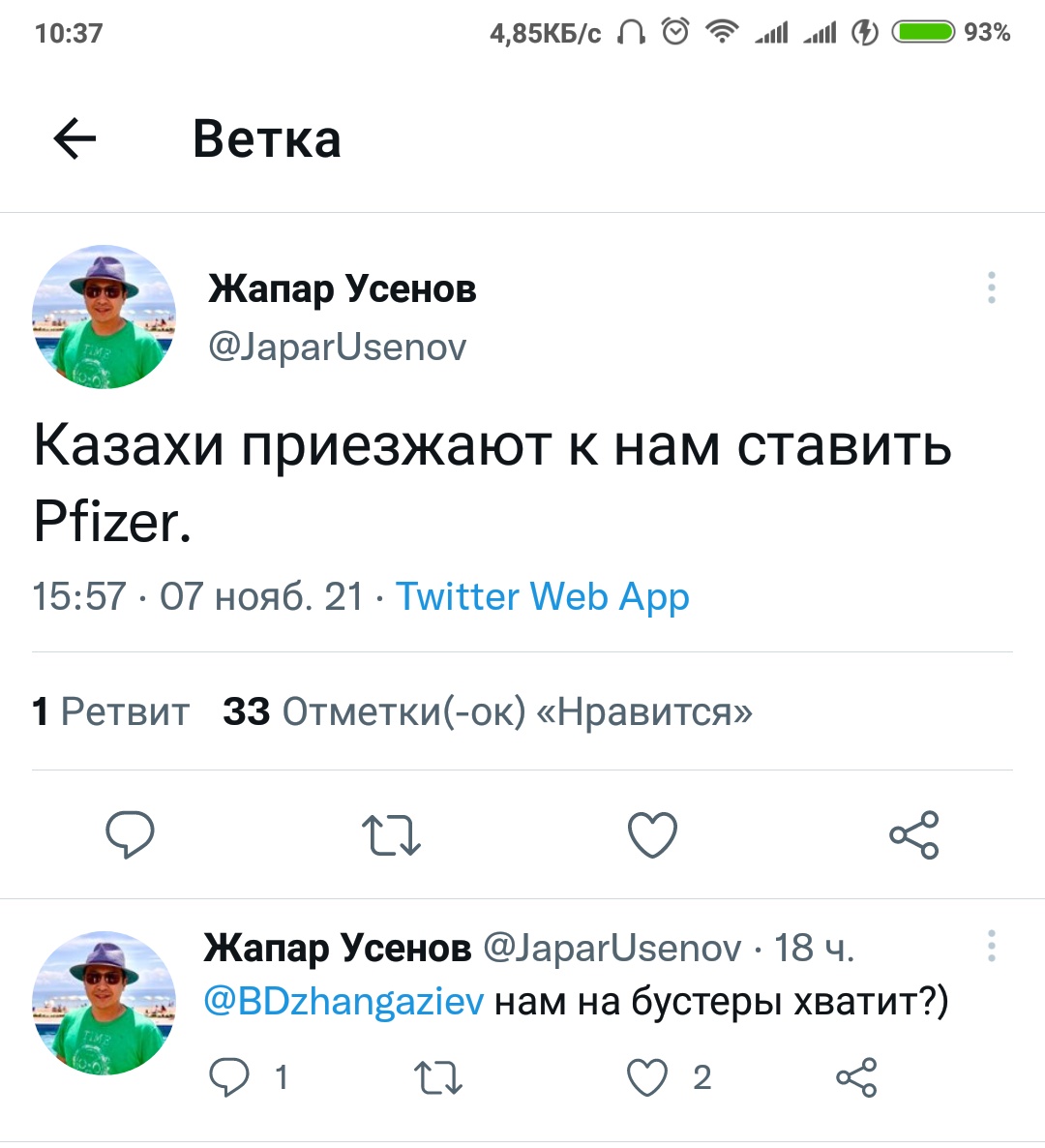Open main tweet author profile picture
This screenshot has height=1148, width=1045.
[x=104, y=317]
